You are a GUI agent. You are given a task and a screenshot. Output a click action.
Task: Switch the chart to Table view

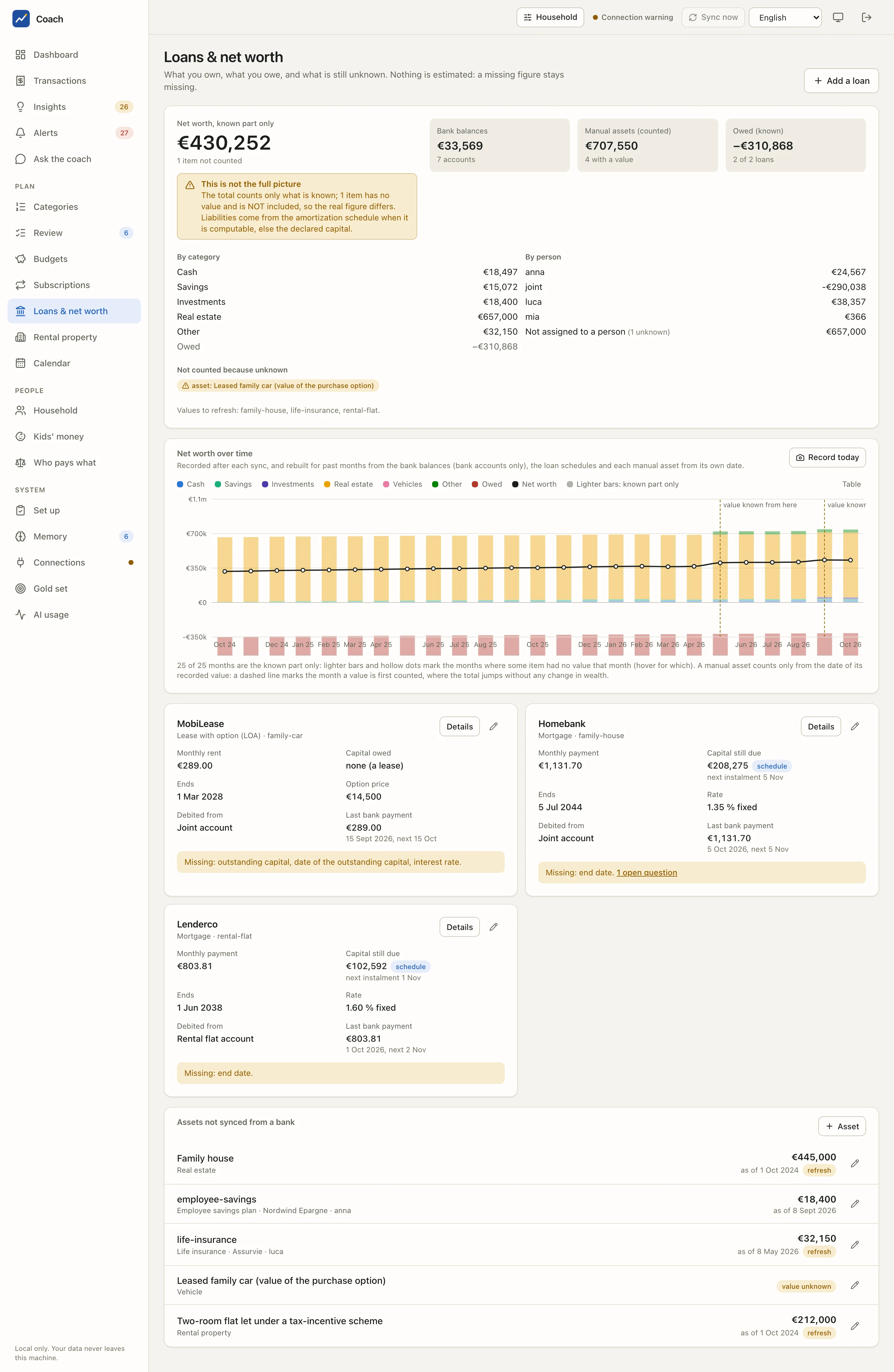(851, 484)
